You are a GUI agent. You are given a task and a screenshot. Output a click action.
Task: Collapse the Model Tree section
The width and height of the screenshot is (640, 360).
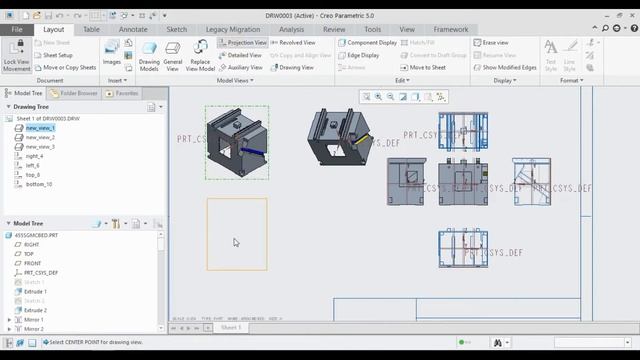pyautogui.click(x=8, y=223)
